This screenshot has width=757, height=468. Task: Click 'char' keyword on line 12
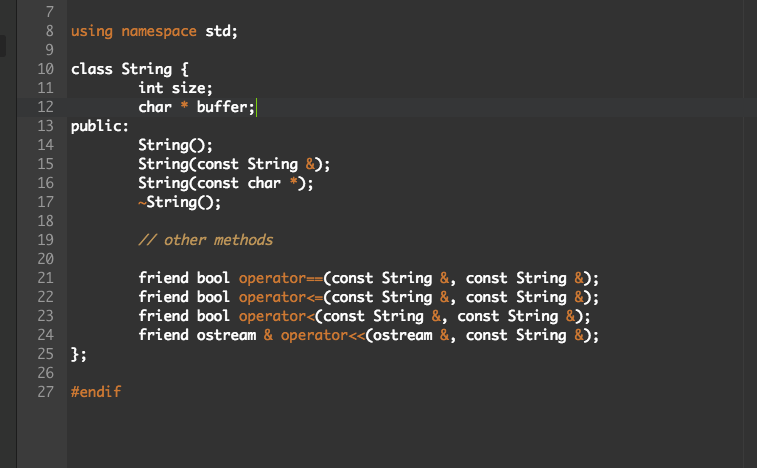point(155,107)
